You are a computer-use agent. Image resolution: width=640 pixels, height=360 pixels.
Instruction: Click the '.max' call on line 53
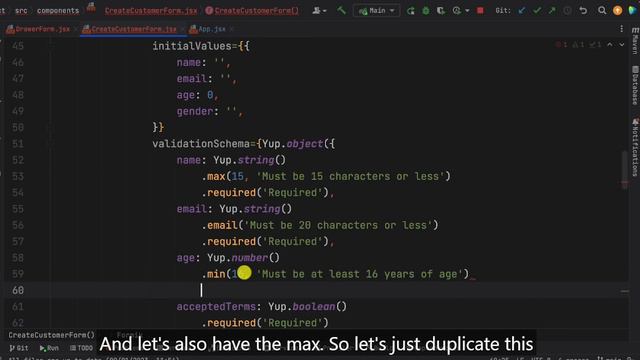click(213, 176)
